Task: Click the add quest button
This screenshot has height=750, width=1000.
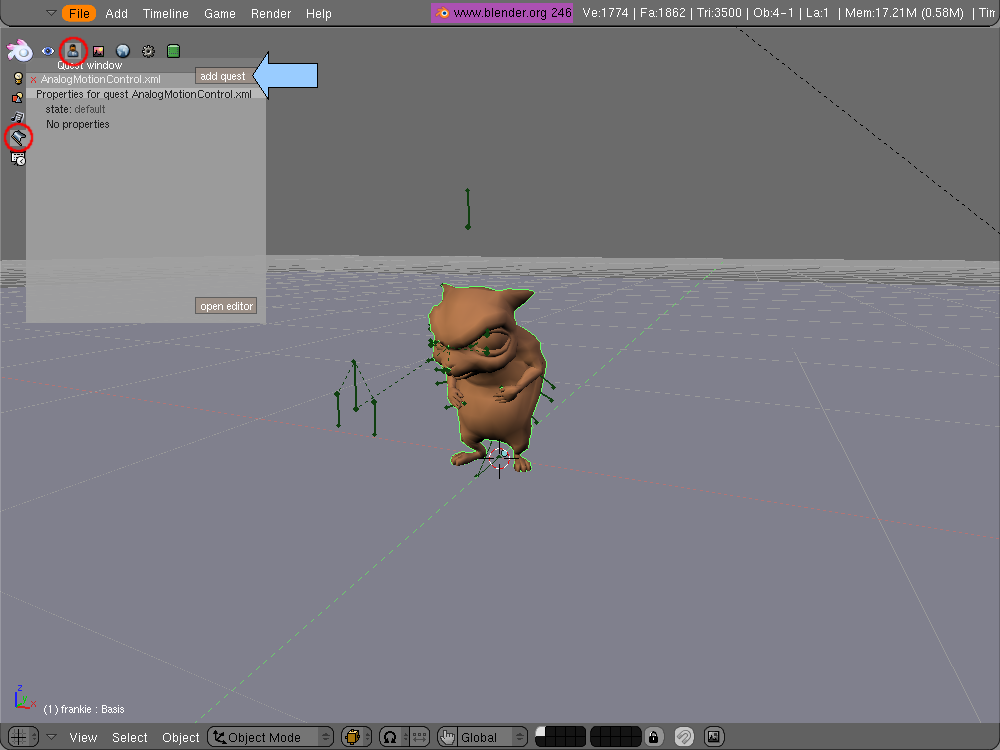Action: click(222, 76)
